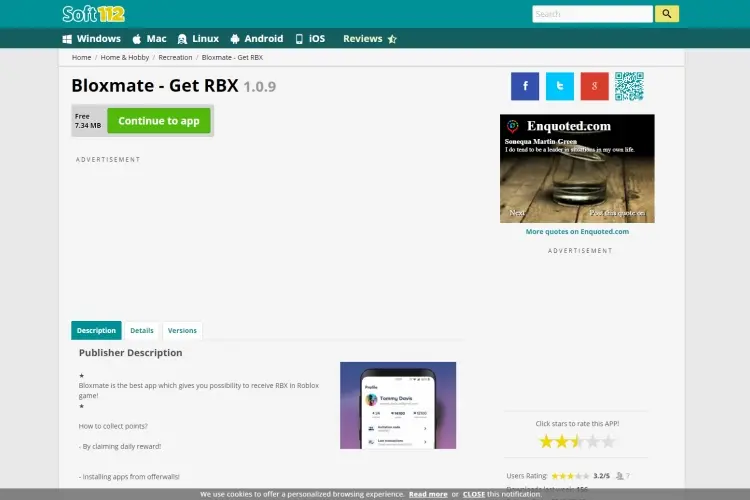
Task: Click Bloxmate - Get RBX breadcrumb
Action: pyautogui.click(x=232, y=57)
